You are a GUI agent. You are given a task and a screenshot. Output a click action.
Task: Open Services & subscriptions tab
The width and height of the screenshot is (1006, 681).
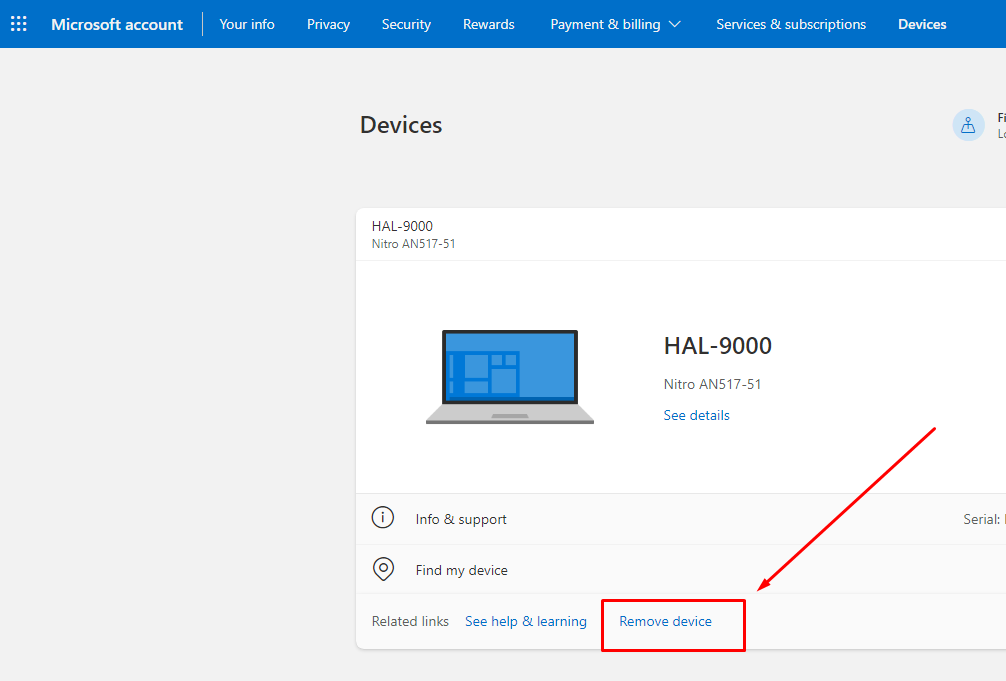point(791,24)
